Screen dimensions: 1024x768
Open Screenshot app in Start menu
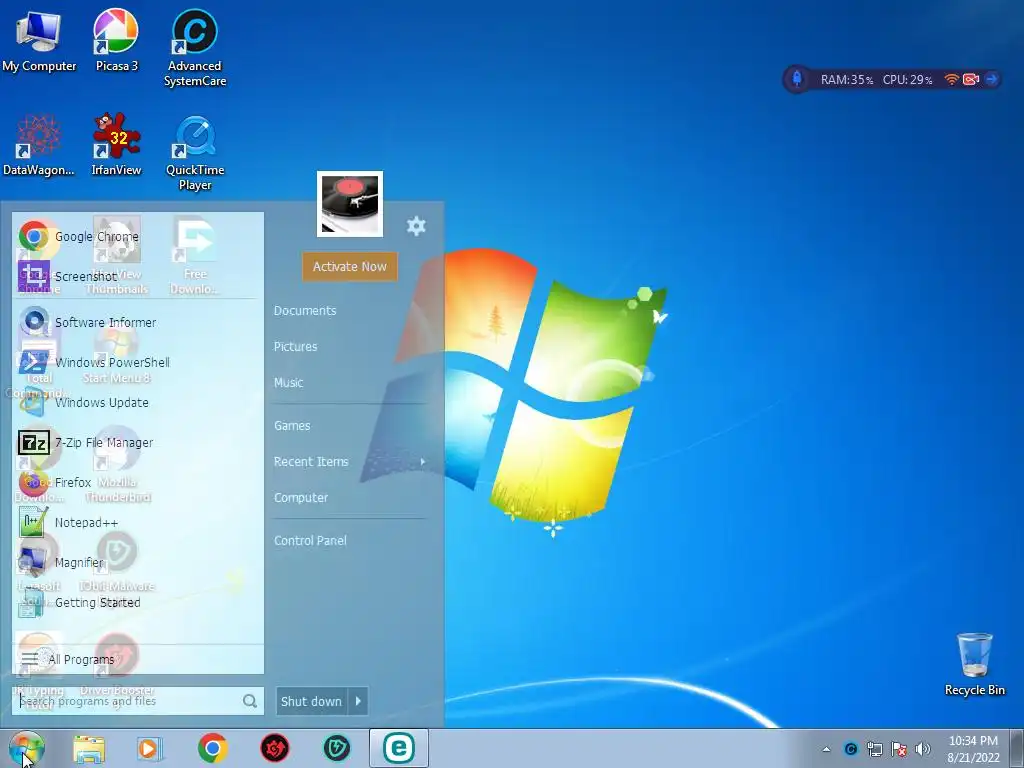pos(138,276)
